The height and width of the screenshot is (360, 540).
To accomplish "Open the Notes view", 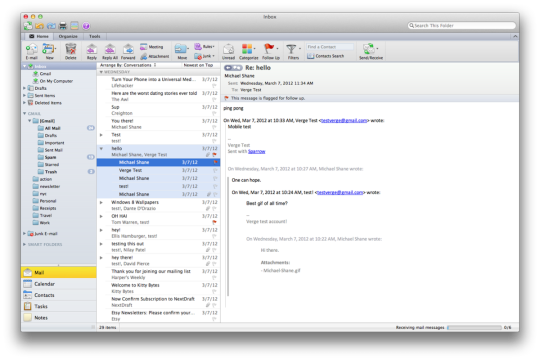I will pyautogui.click(x=59, y=318).
